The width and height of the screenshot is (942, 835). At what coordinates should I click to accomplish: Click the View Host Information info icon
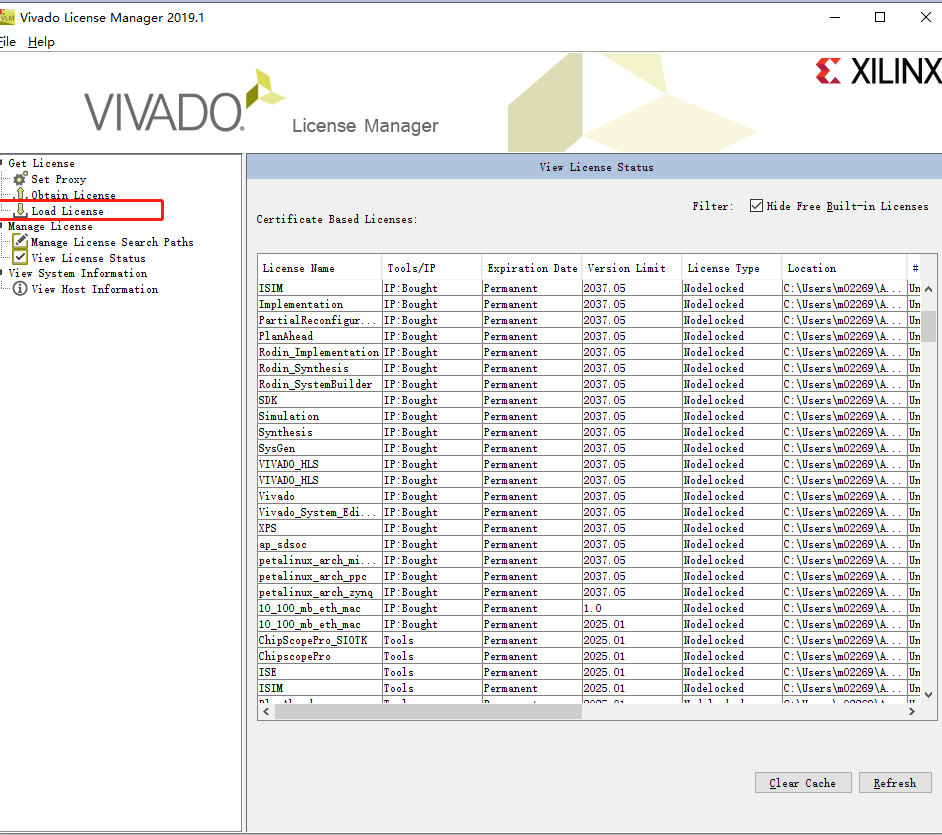point(20,289)
